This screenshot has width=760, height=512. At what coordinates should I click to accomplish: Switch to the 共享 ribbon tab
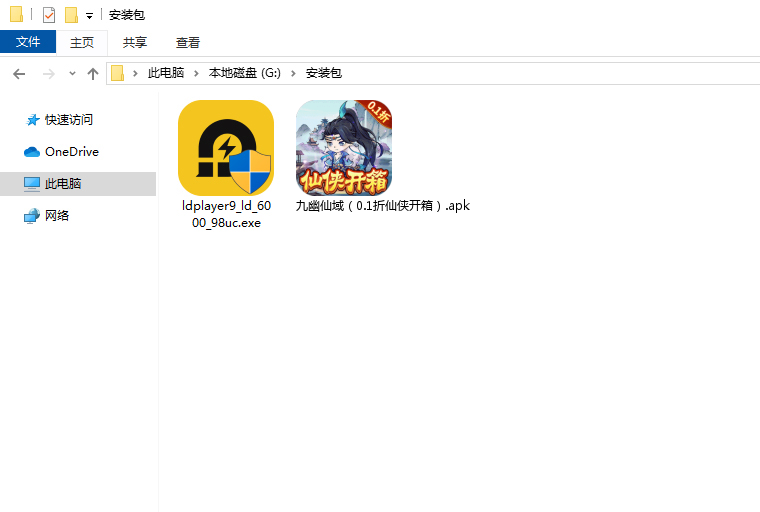click(135, 42)
